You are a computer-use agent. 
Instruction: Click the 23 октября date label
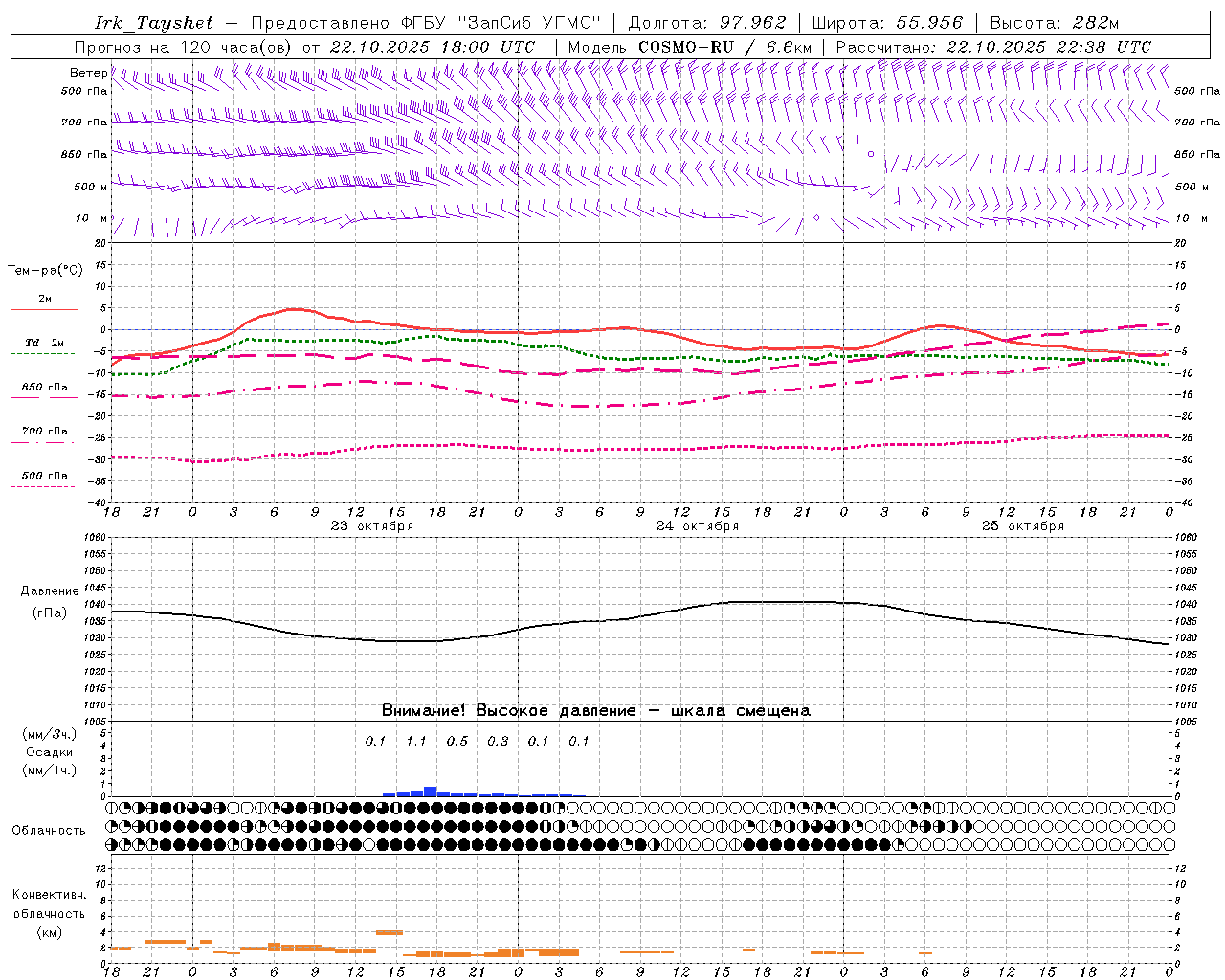coord(371,526)
